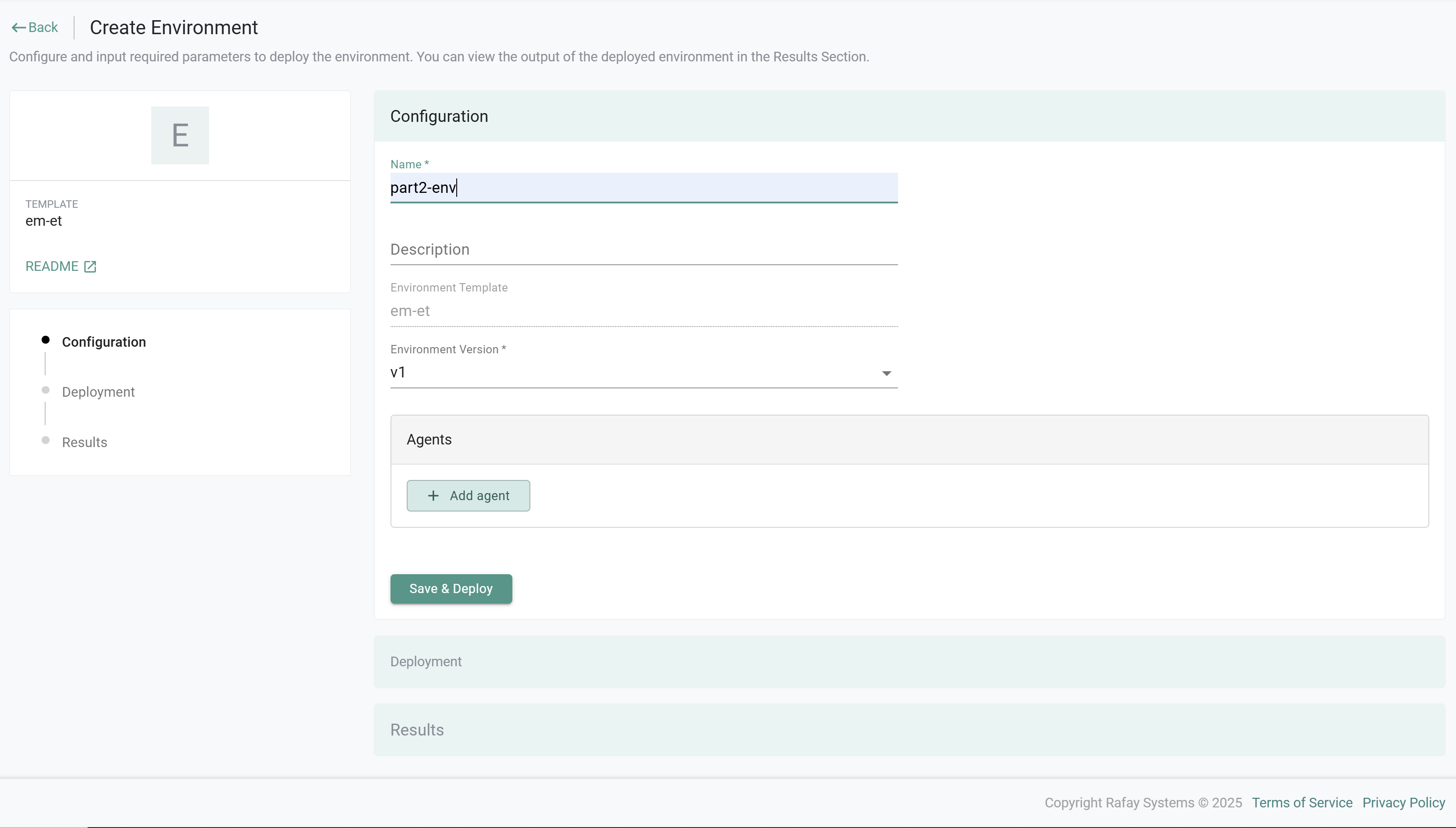The width and height of the screenshot is (1456, 828).
Task: Click the Configuration step bullet
Action: (x=46, y=340)
